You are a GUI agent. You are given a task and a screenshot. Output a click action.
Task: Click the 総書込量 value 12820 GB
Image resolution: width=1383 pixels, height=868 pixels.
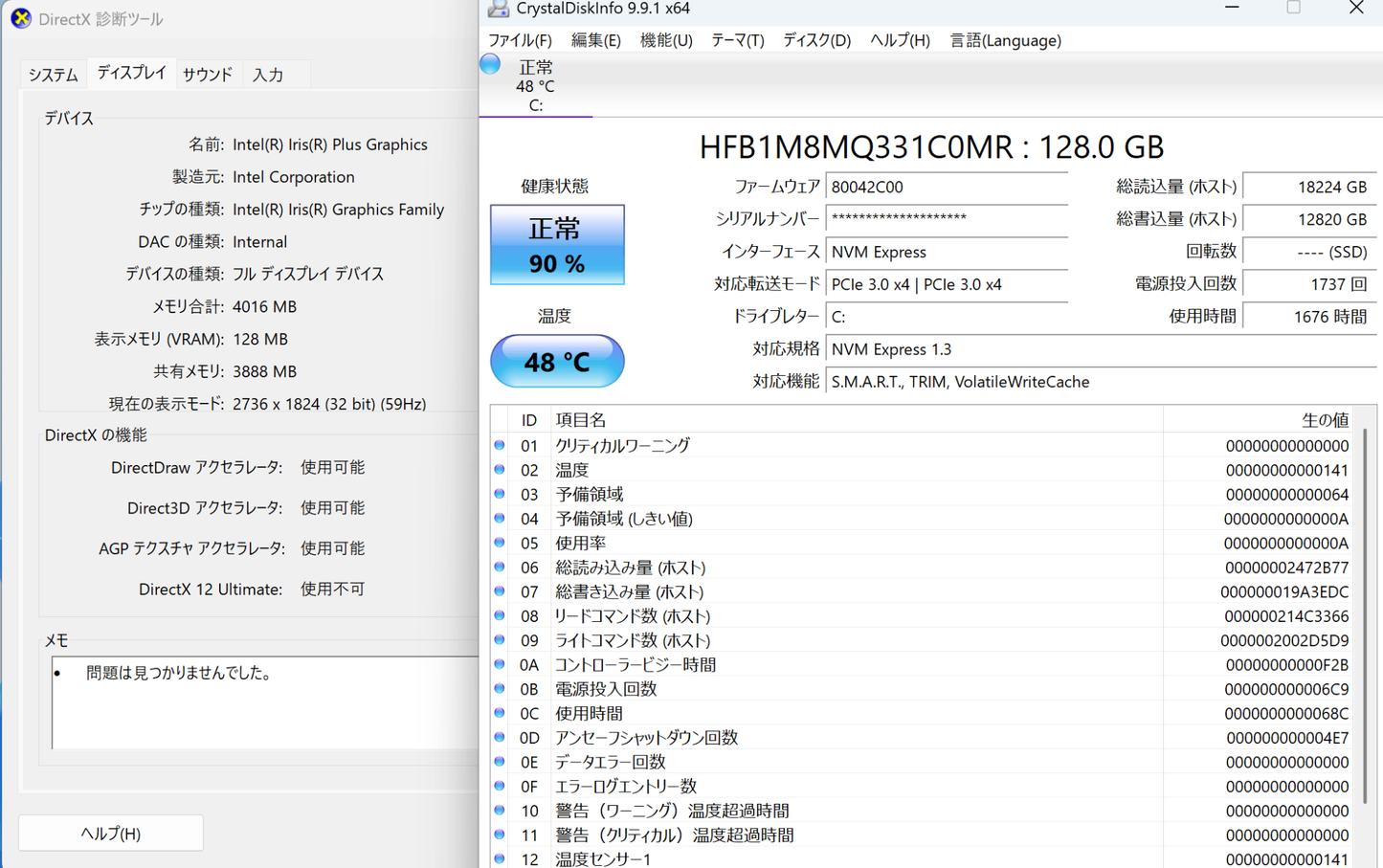pyautogui.click(x=1309, y=219)
